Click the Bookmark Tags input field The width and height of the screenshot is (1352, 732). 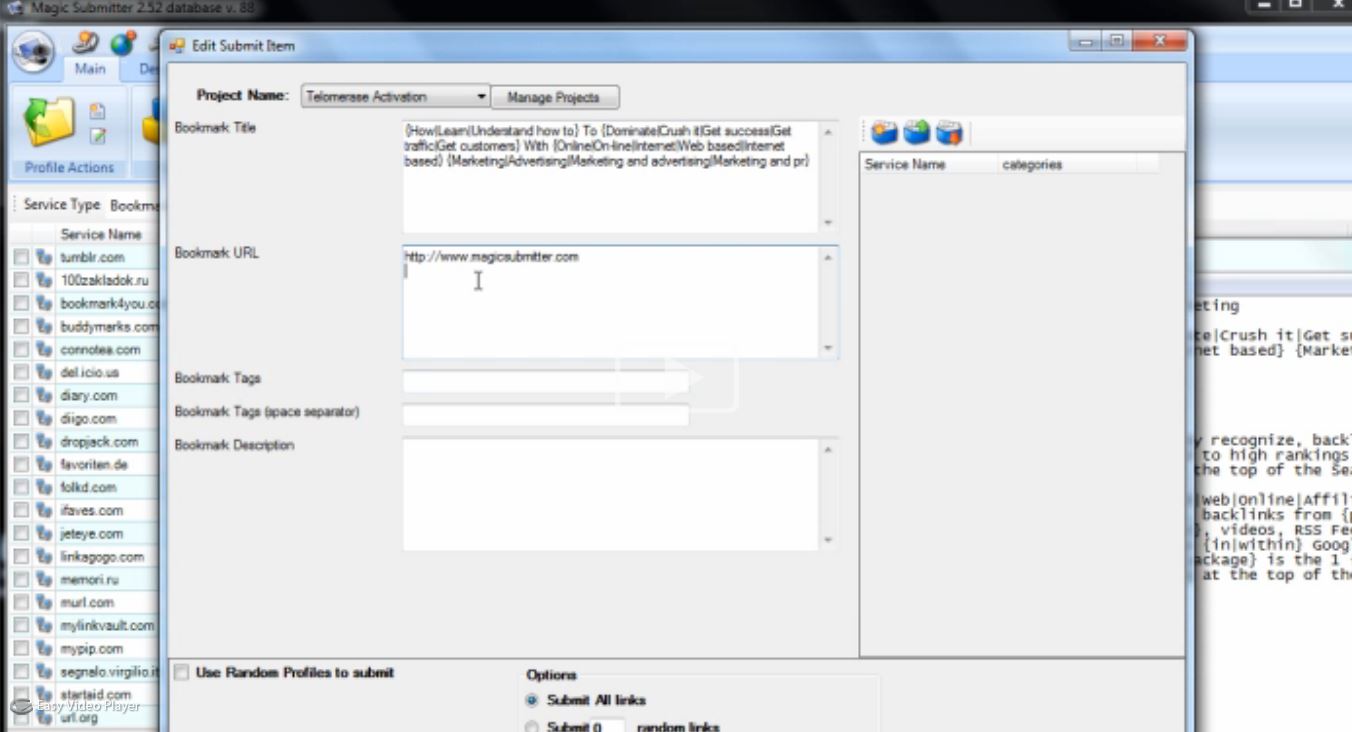point(546,381)
